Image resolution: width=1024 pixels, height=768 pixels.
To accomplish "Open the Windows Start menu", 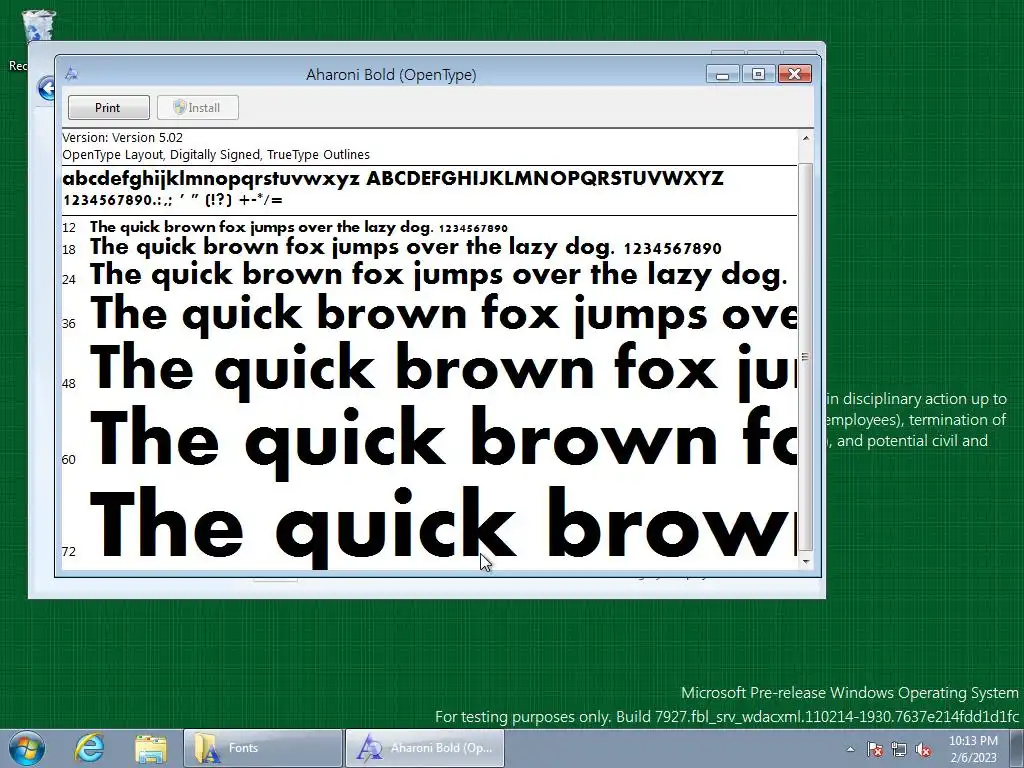I will tap(27, 748).
